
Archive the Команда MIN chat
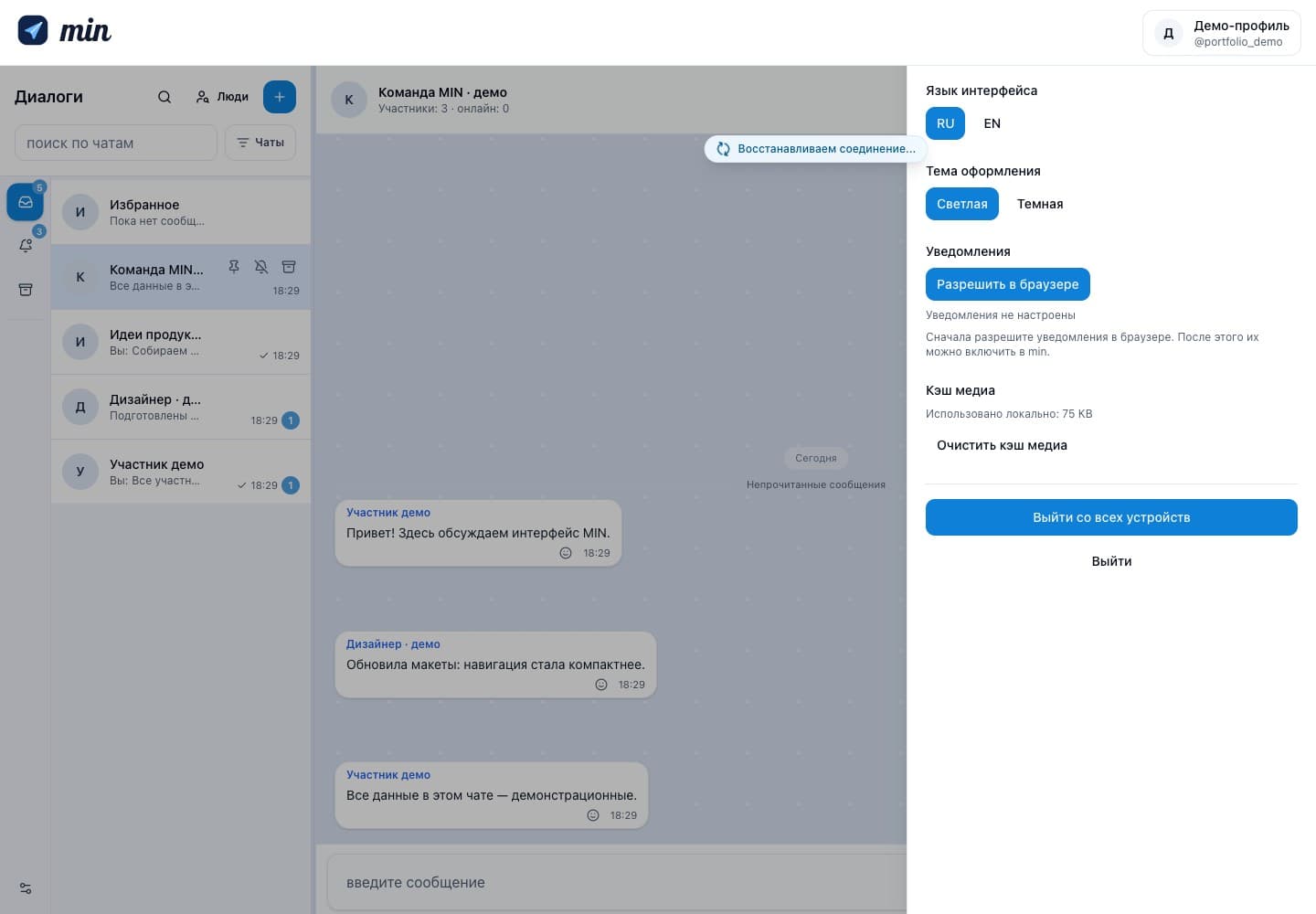289,267
